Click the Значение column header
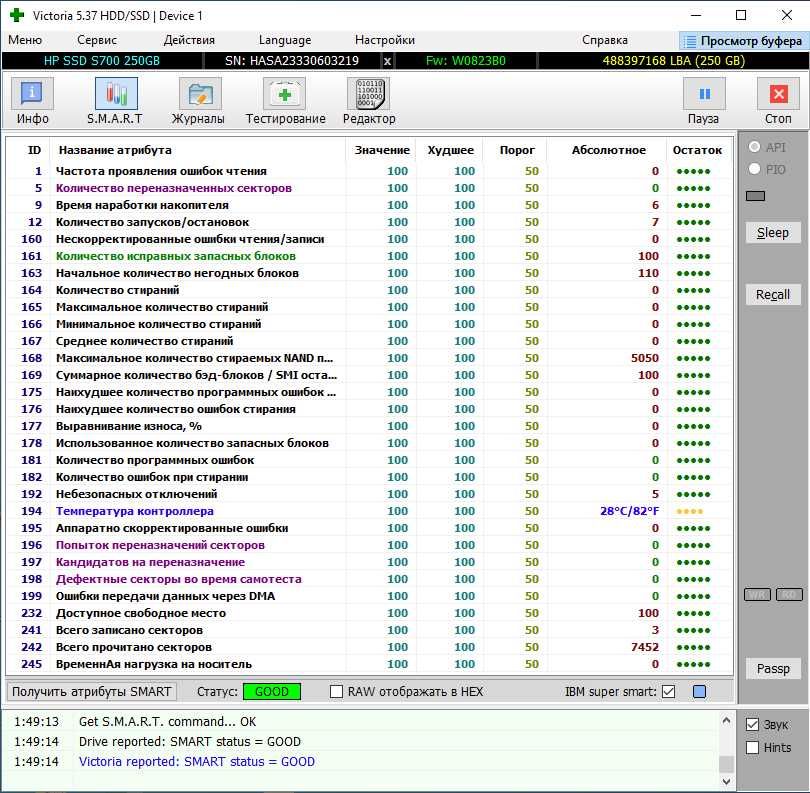The height and width of the screenshot is (793, 810). (382, 150)
